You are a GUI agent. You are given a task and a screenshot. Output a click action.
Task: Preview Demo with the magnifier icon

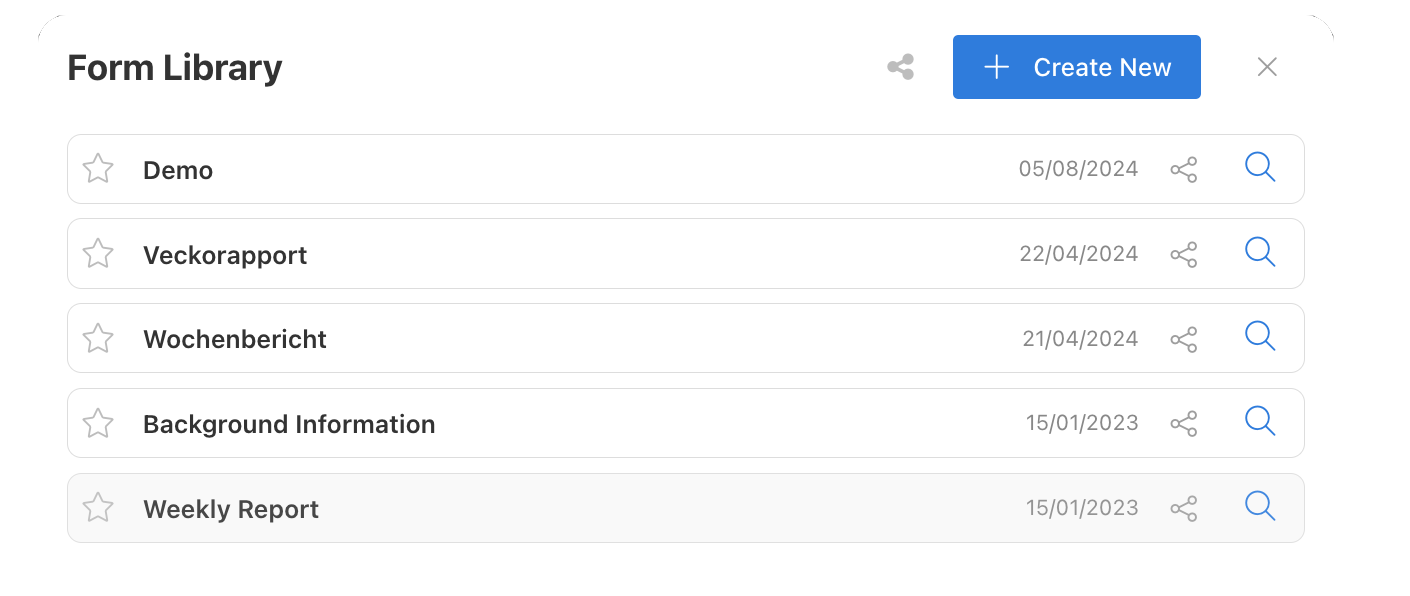click(1260, 167)
